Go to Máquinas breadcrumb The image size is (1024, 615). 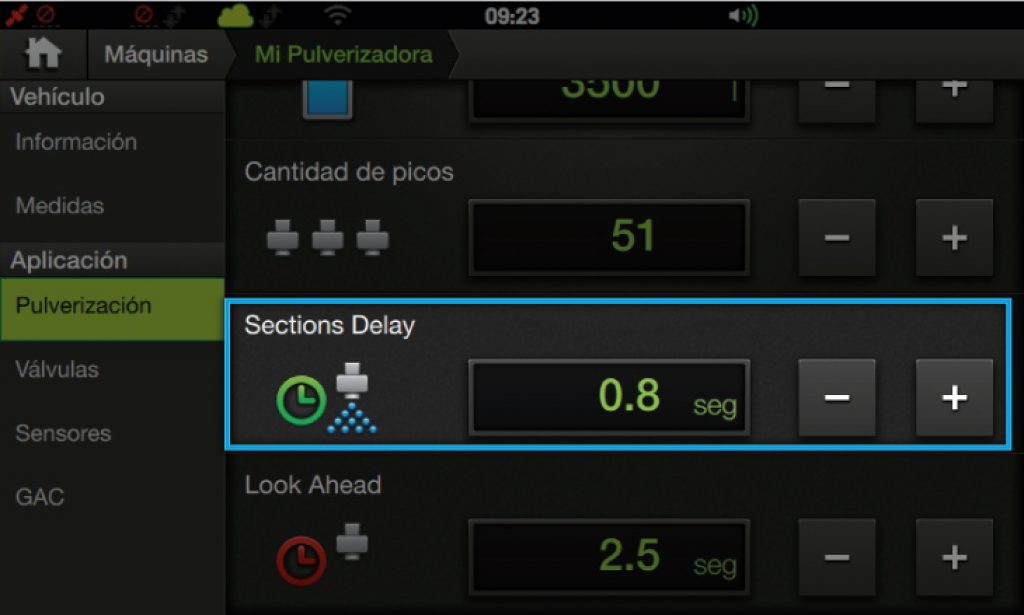pyautogui.click(x=156, y=54)
